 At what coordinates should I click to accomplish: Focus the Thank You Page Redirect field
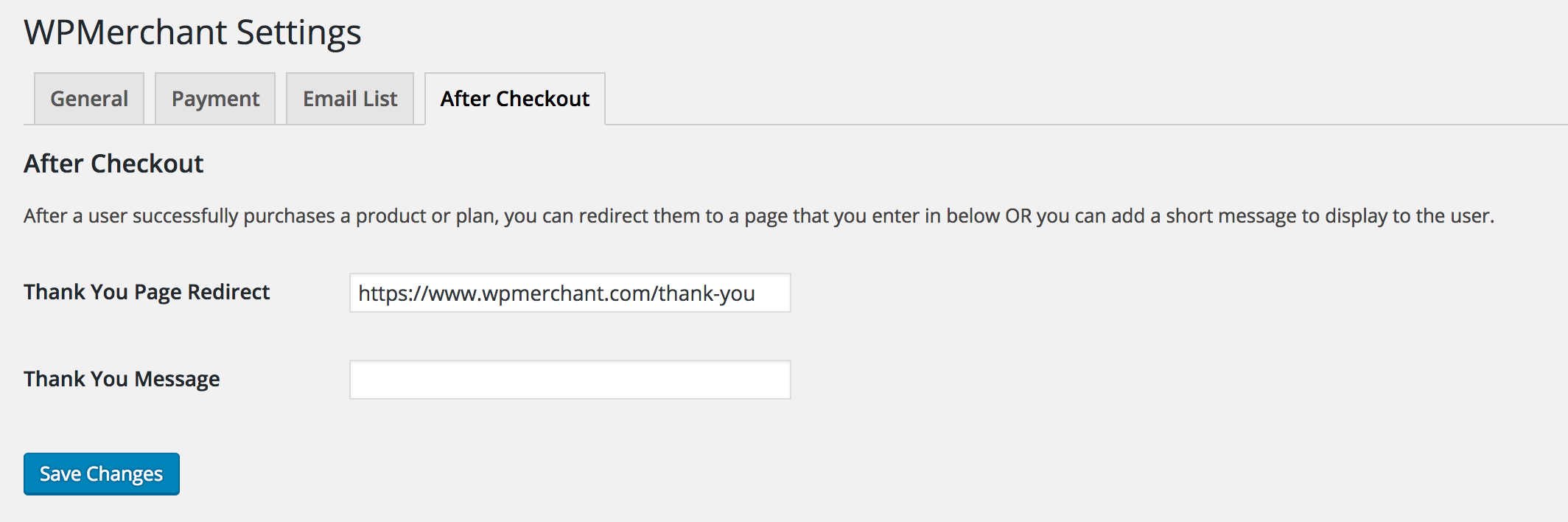570,293
